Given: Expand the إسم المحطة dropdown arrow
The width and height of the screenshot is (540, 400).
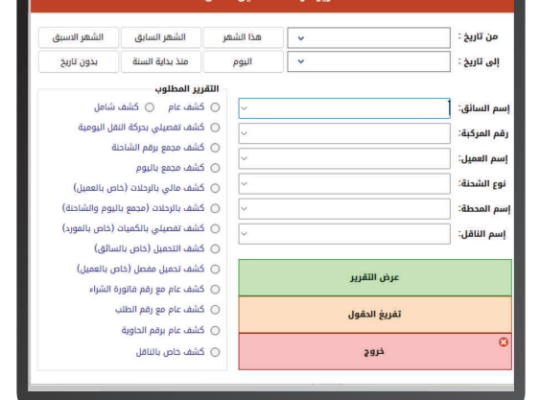Looking at the screenshot, I should tap(244, 209).
